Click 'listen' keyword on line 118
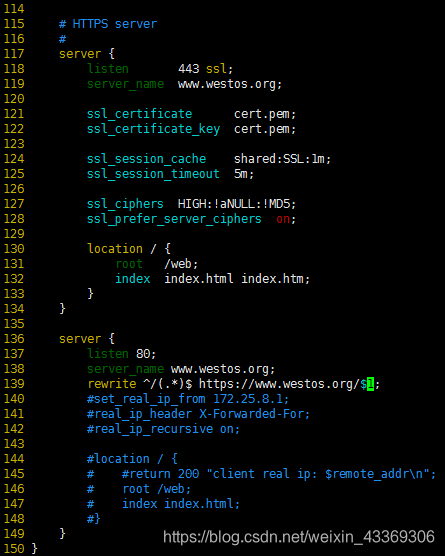 108,69
